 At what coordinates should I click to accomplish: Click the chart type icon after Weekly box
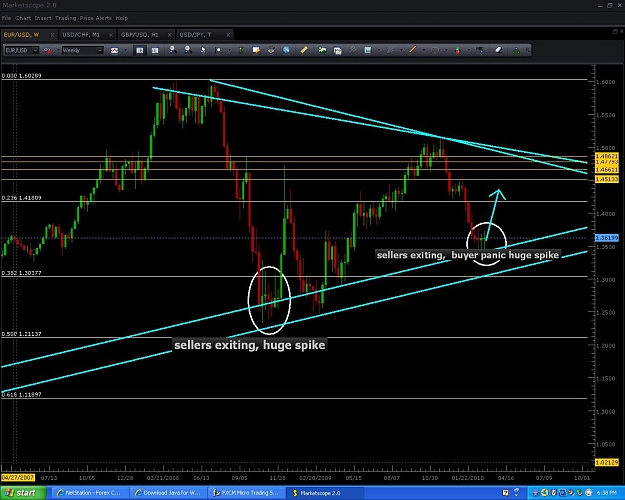pyautogui.click(x=114, y=51)
